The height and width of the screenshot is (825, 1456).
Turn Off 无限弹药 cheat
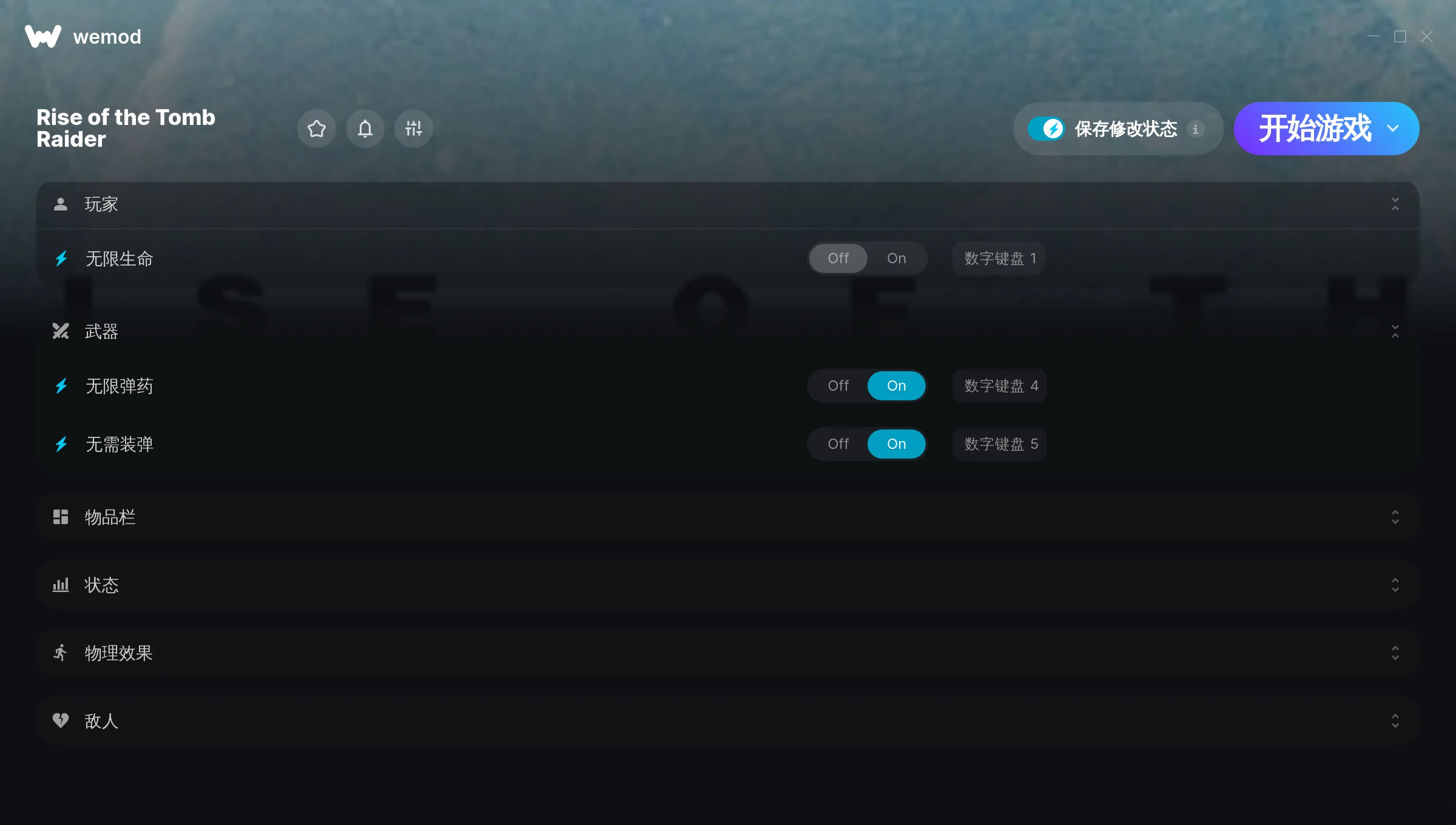tap(838, 386)
